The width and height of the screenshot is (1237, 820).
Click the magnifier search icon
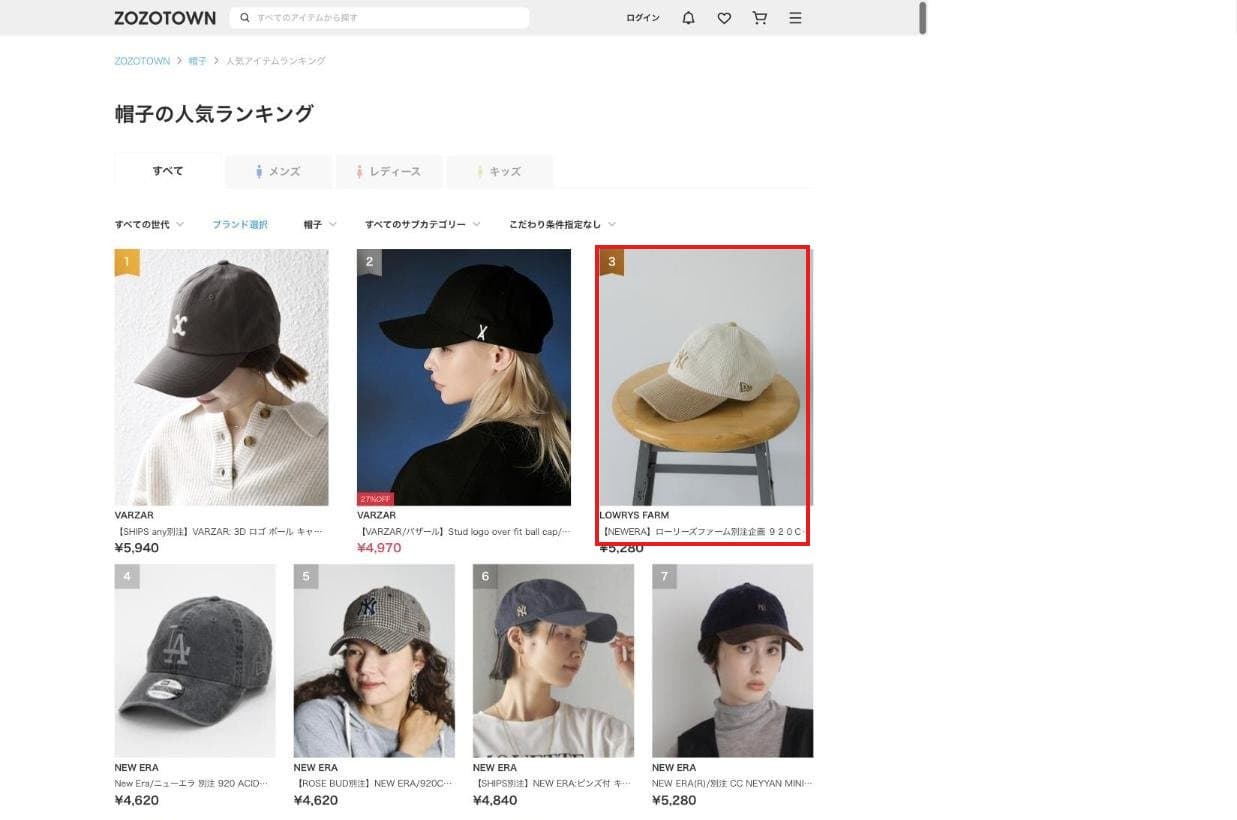tap(245, 18)
